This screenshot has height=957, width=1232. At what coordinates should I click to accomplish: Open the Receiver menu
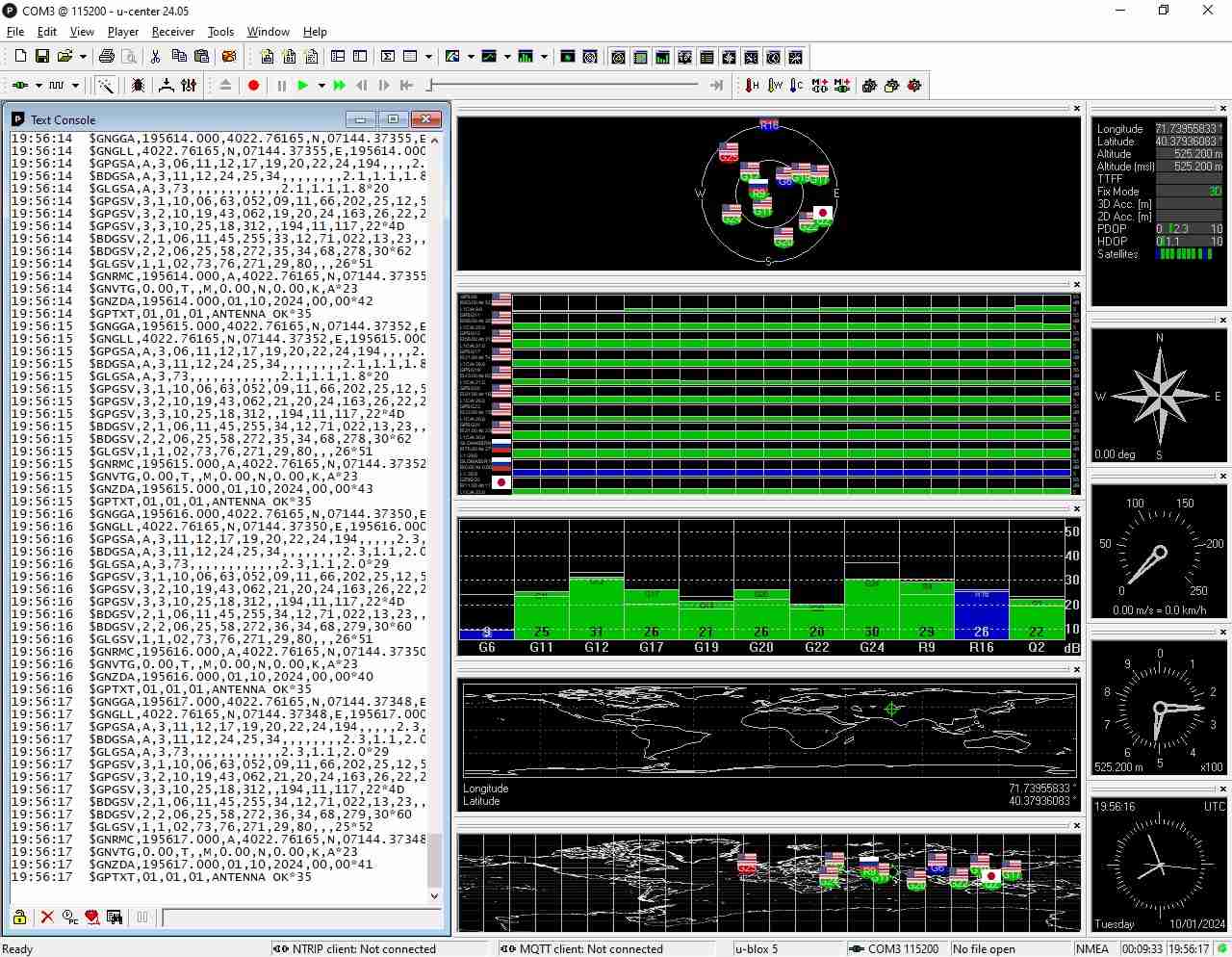173,32
